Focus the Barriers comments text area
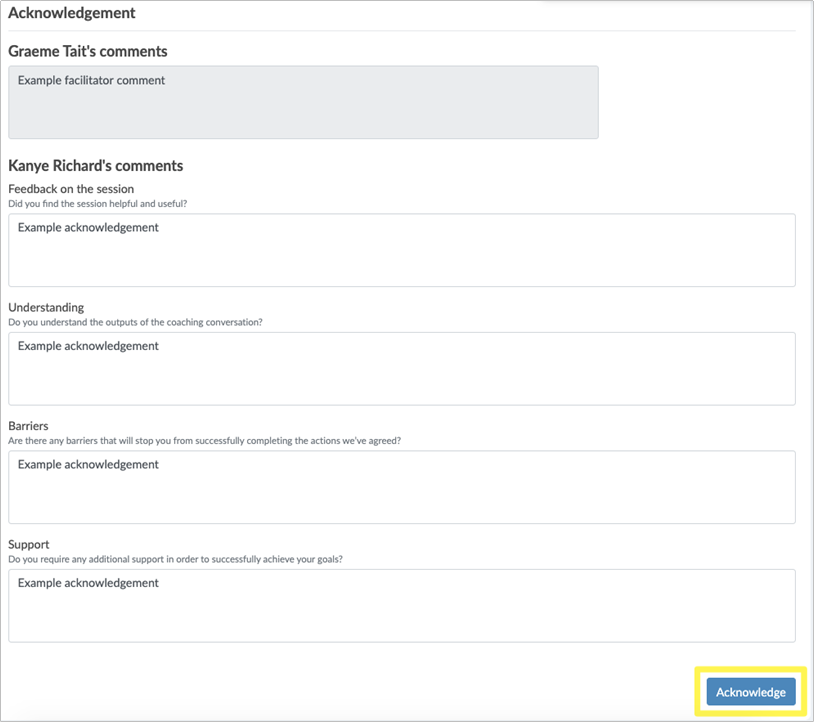This screenshot has width=814, height=722. (x=402, y=487)
